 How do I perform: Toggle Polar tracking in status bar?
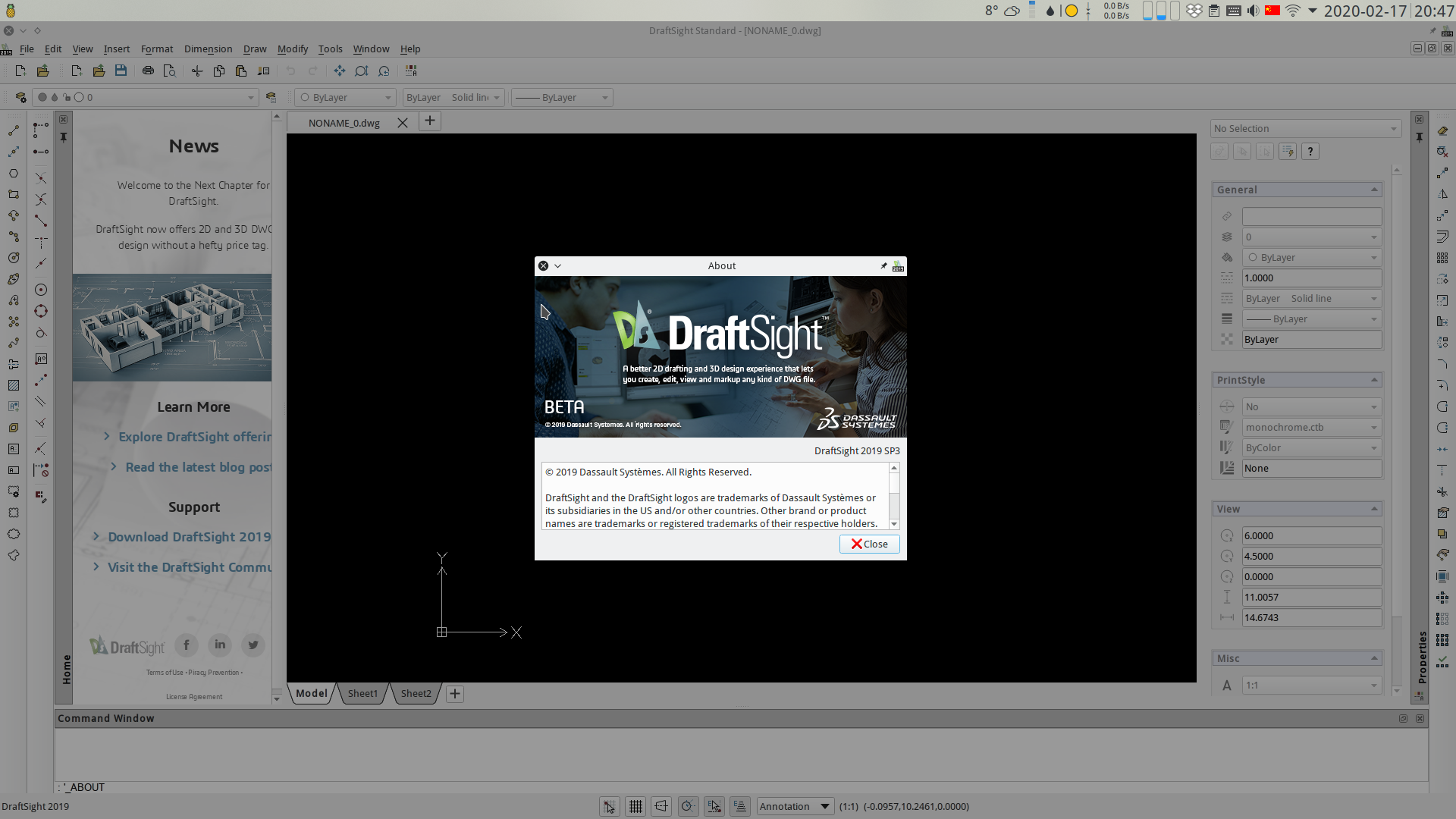pyautogui.click(x=688, y=806)
